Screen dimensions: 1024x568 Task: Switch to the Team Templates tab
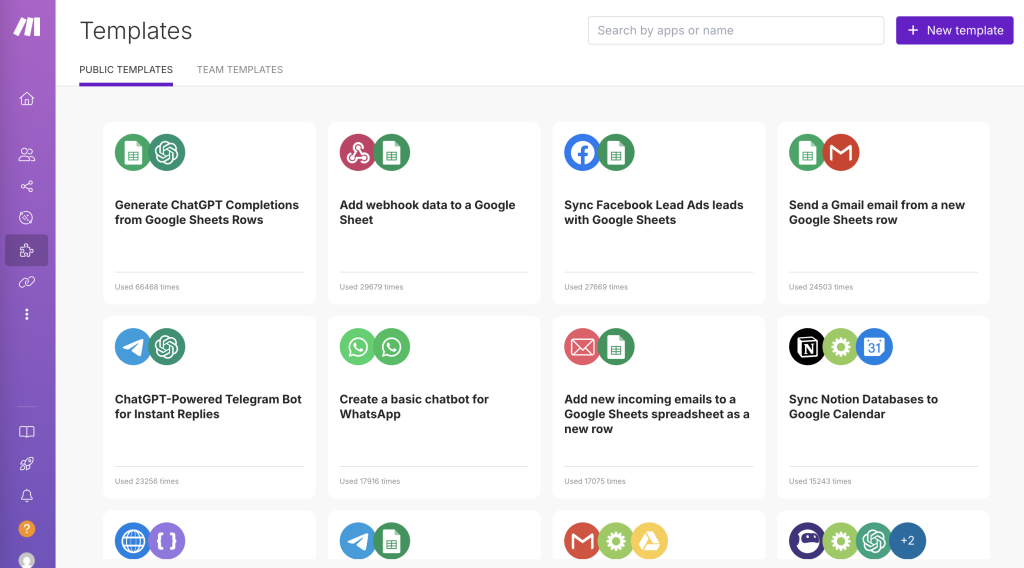coord(239,70)
